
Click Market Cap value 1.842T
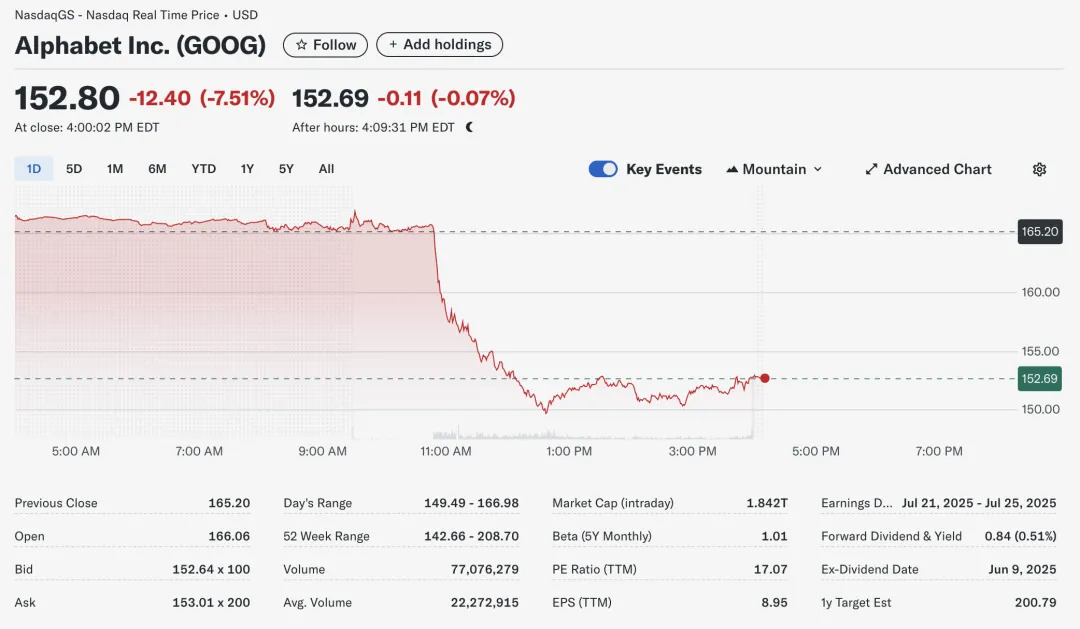(x=767, y=503)
